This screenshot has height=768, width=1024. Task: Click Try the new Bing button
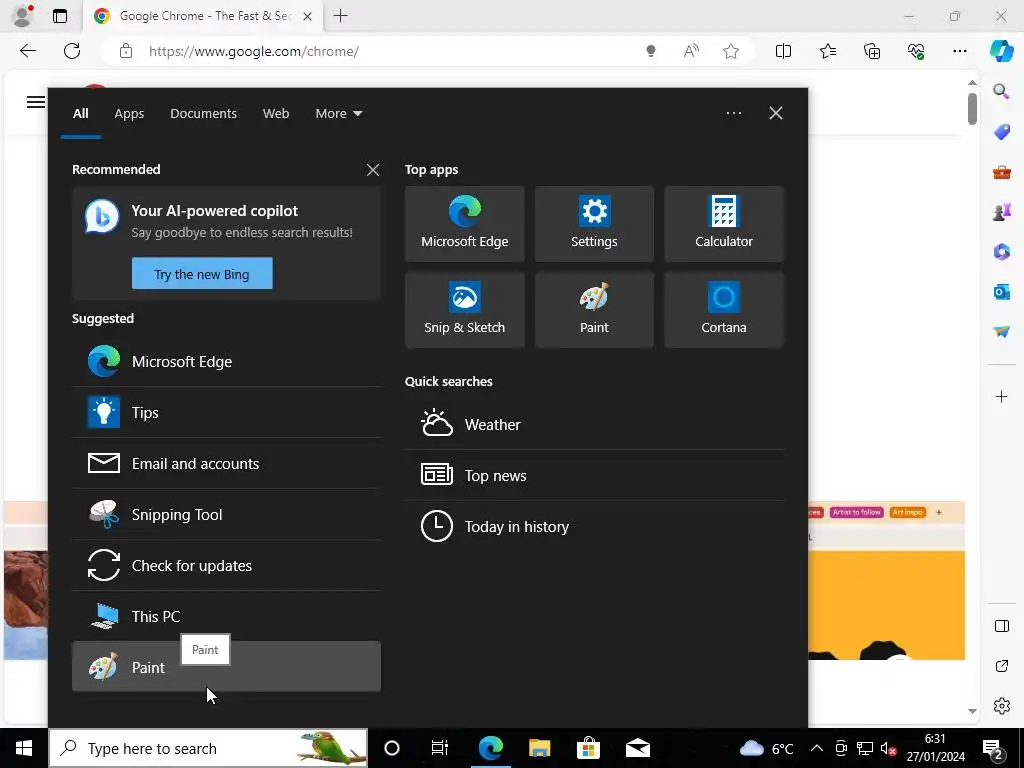pos(202,274)
